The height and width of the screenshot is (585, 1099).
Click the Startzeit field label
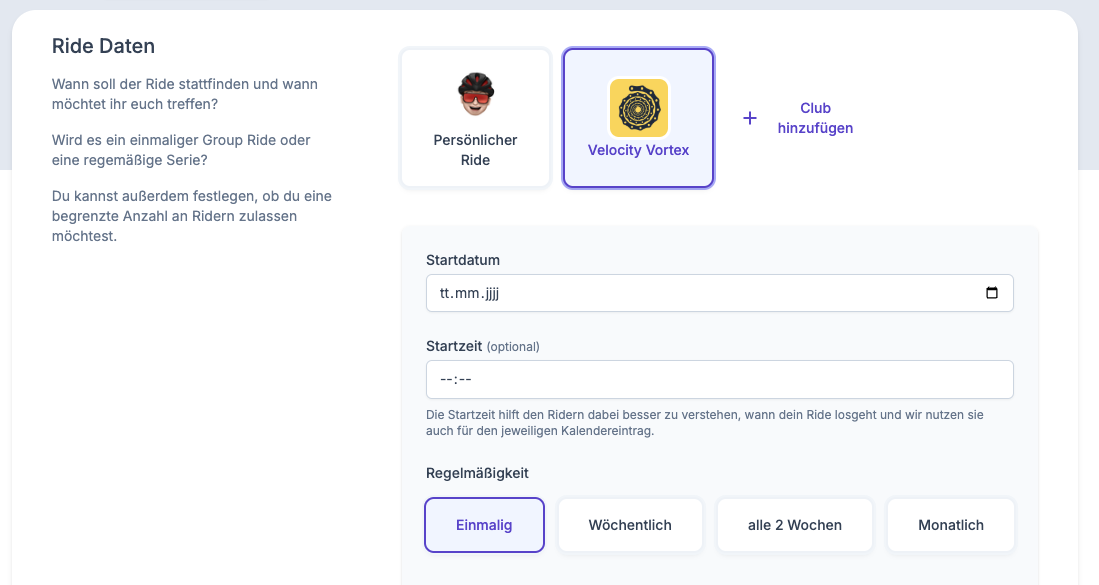455,346
